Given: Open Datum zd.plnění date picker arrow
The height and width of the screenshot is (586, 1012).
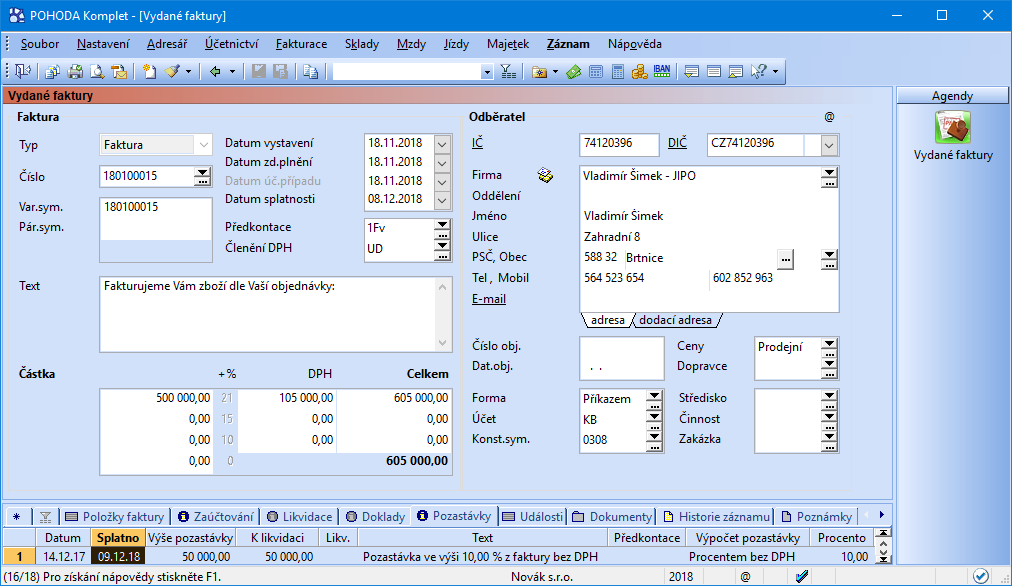Looking at the screenshot, I should pos(442,163).
